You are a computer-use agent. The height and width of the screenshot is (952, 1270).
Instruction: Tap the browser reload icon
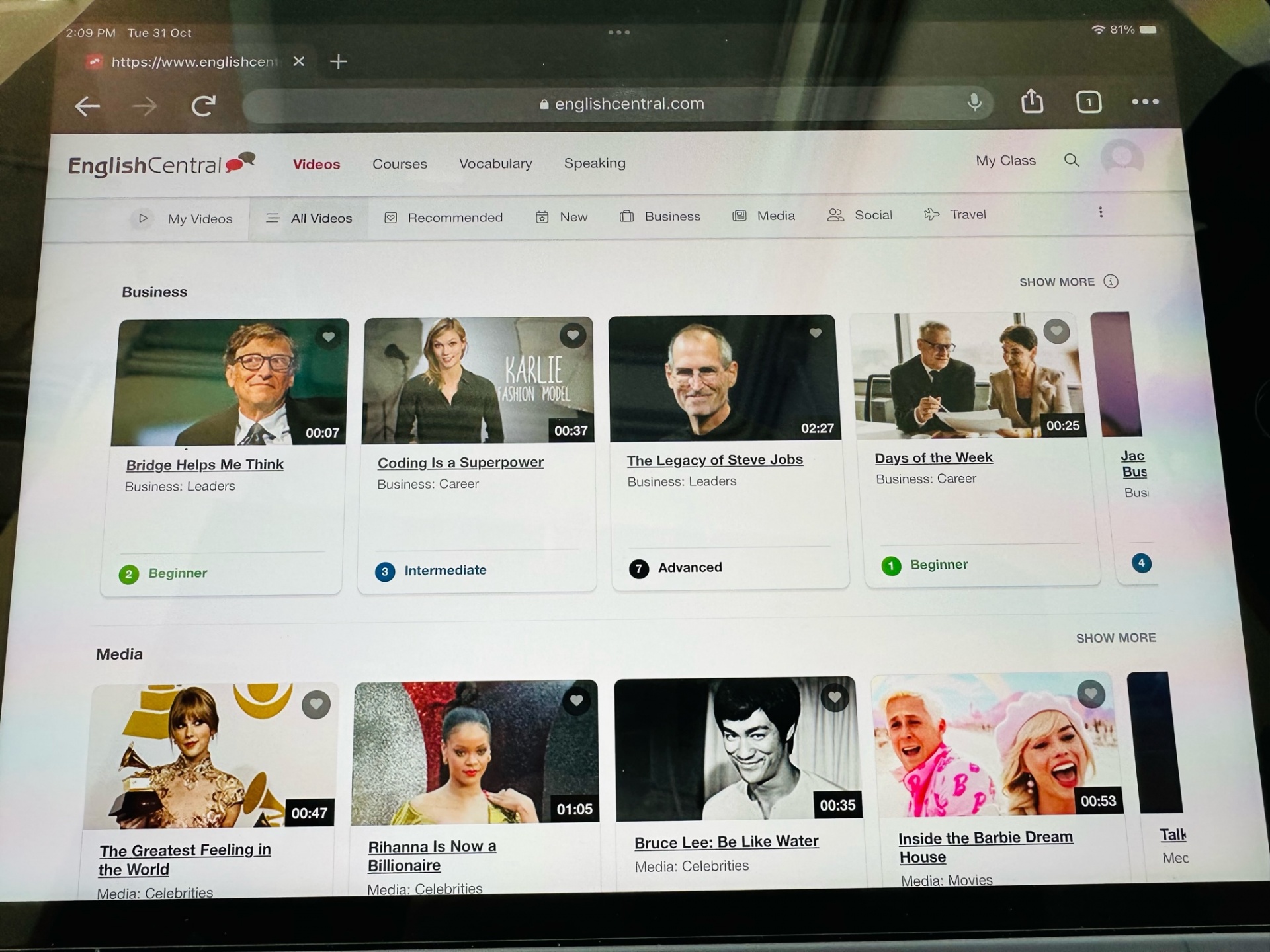point(203,105)
